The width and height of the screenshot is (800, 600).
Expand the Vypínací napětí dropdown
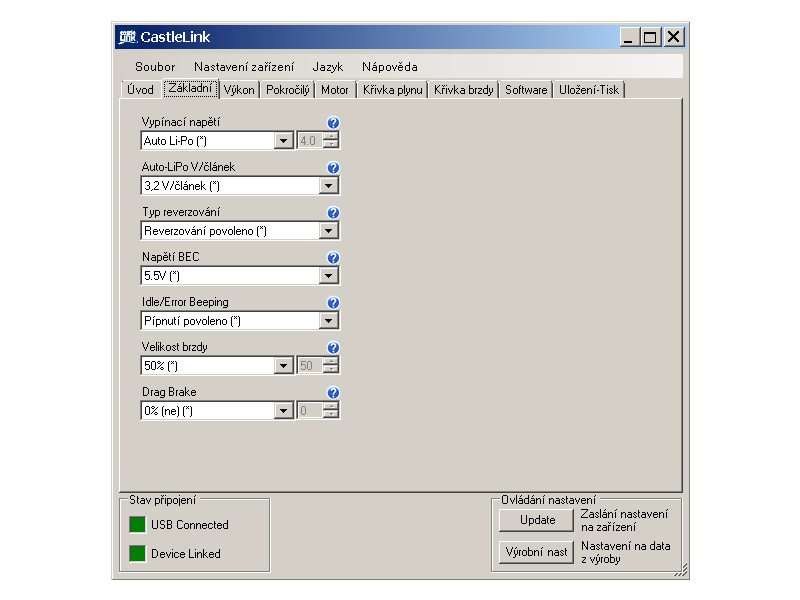[x=284, y=141]
